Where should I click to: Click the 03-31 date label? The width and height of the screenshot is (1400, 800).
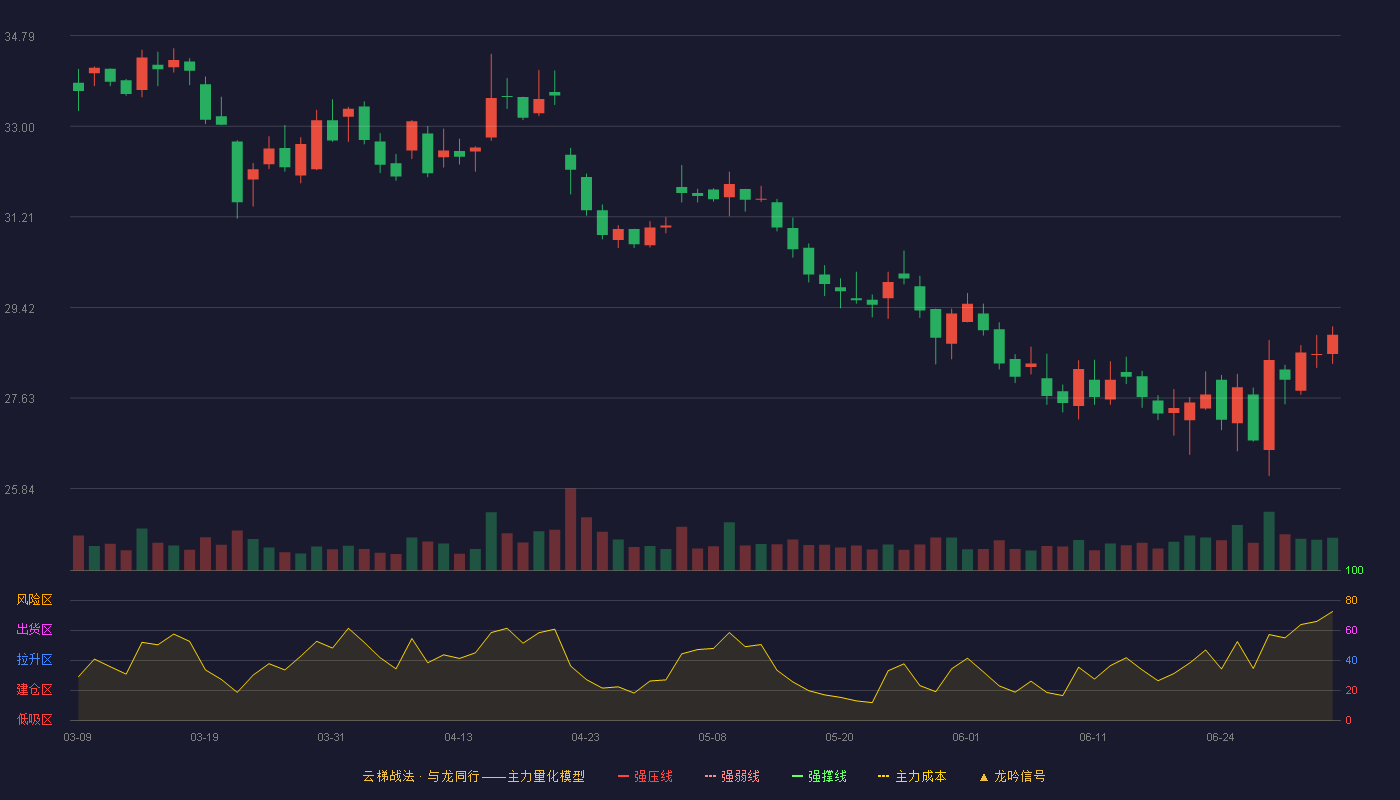[x=331, y=737]
